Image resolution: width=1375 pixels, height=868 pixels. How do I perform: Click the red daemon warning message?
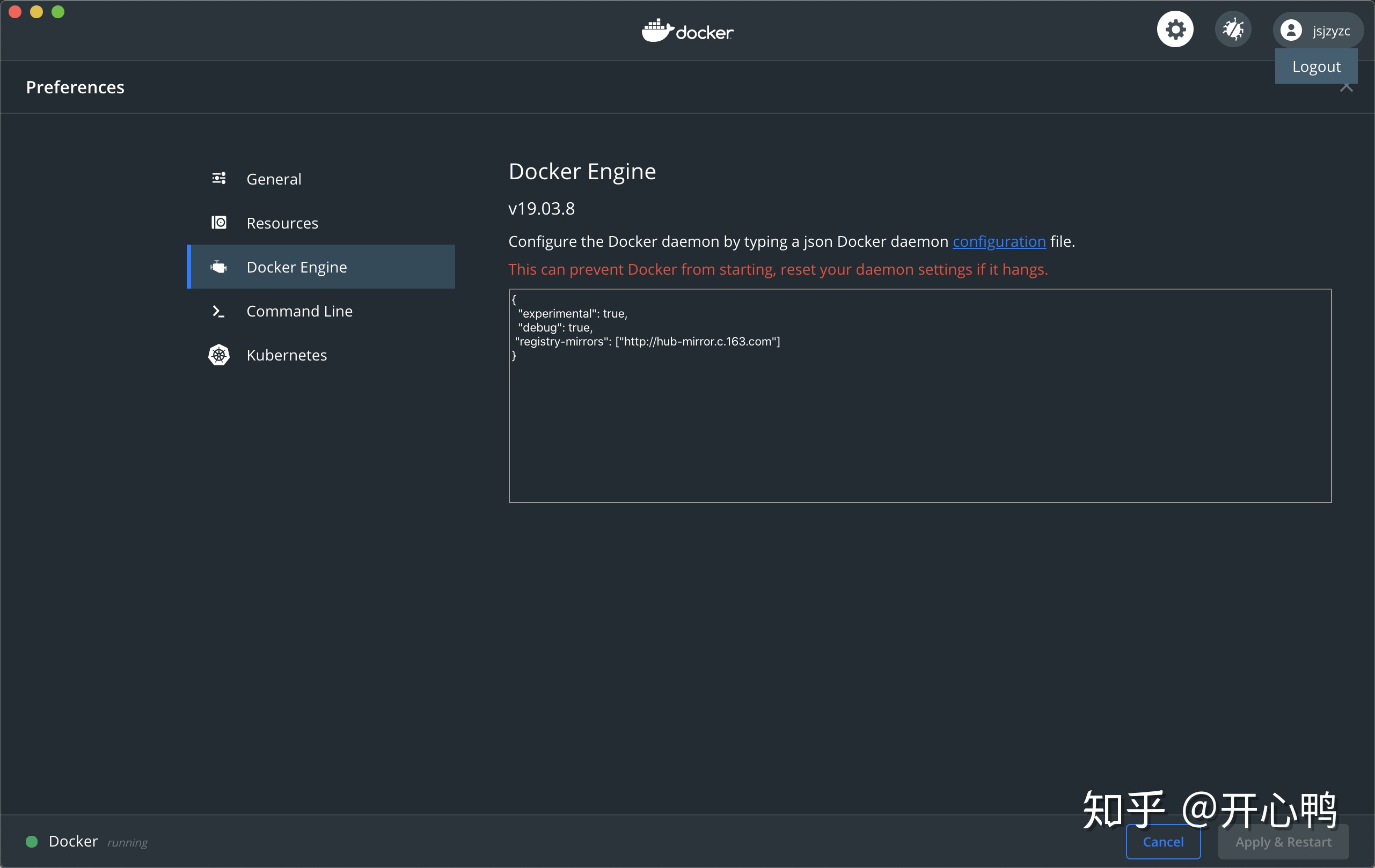[x=778, y=269]
